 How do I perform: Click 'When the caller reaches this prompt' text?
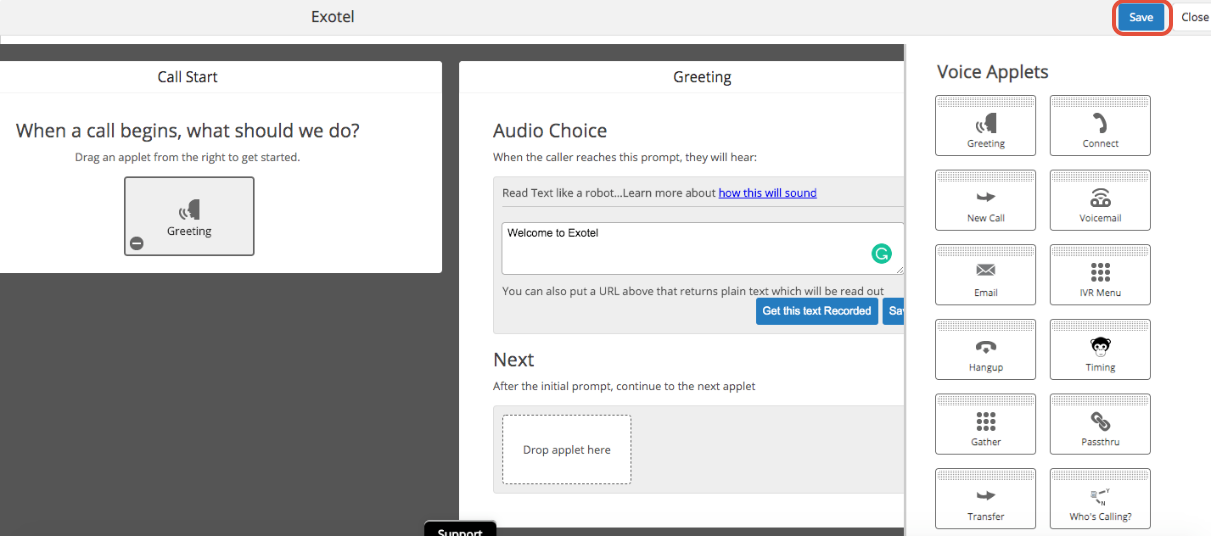point(625,158)
